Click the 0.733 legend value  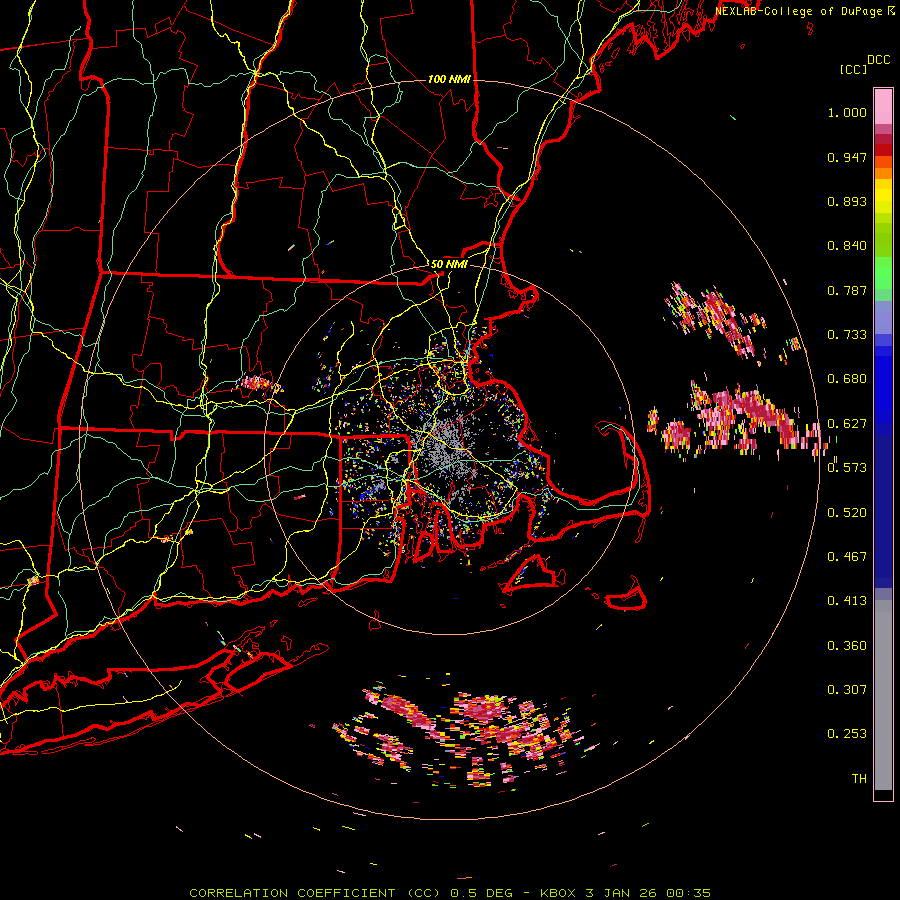click(847, 335)
